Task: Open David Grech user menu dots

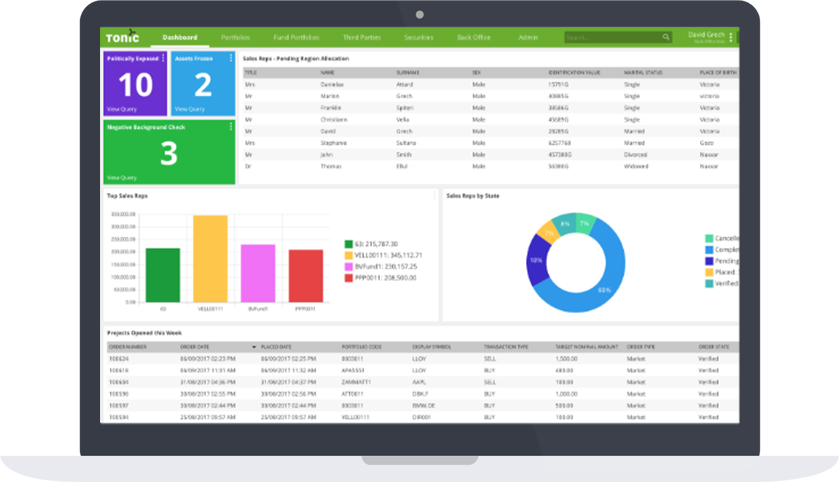Action: 731,37
